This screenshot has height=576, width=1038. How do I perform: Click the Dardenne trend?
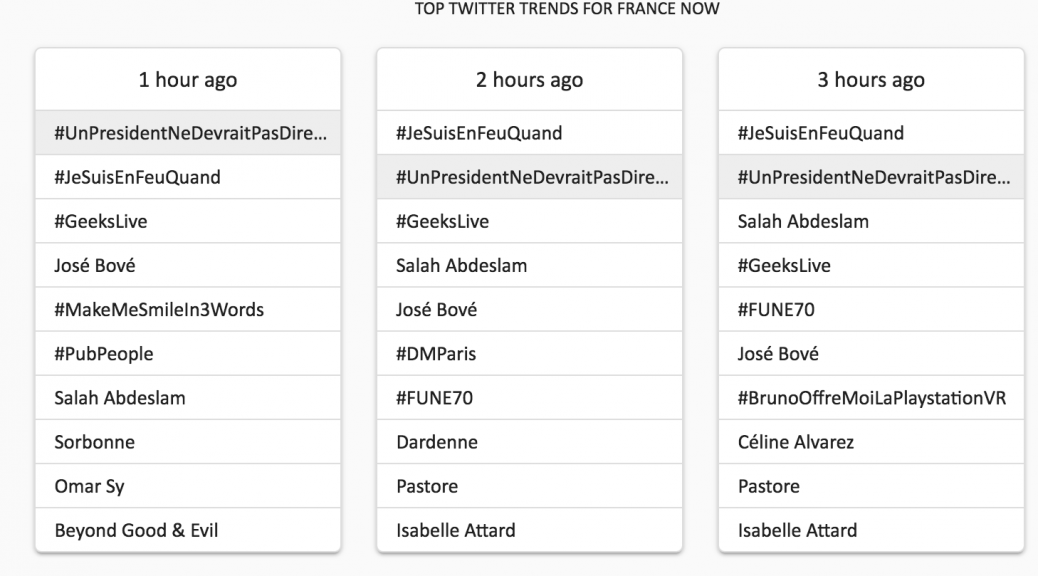437,442
